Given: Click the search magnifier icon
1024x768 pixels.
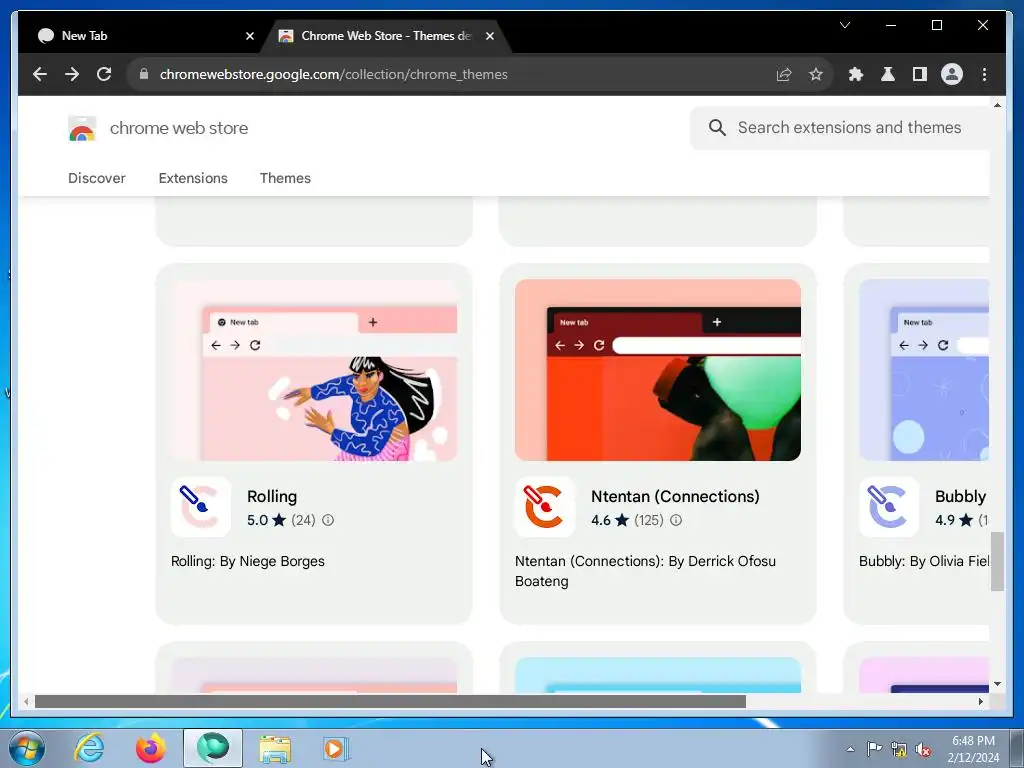Looking at the screenshot, I should pos(717,128).
